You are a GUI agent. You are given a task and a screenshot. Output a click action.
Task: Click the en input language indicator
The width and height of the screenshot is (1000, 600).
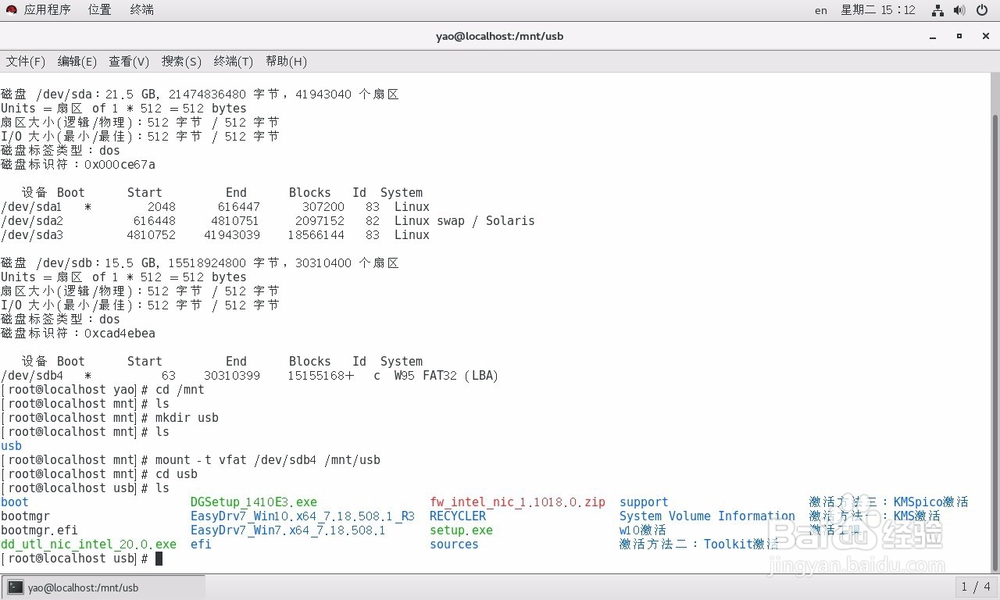click(821, 10)
